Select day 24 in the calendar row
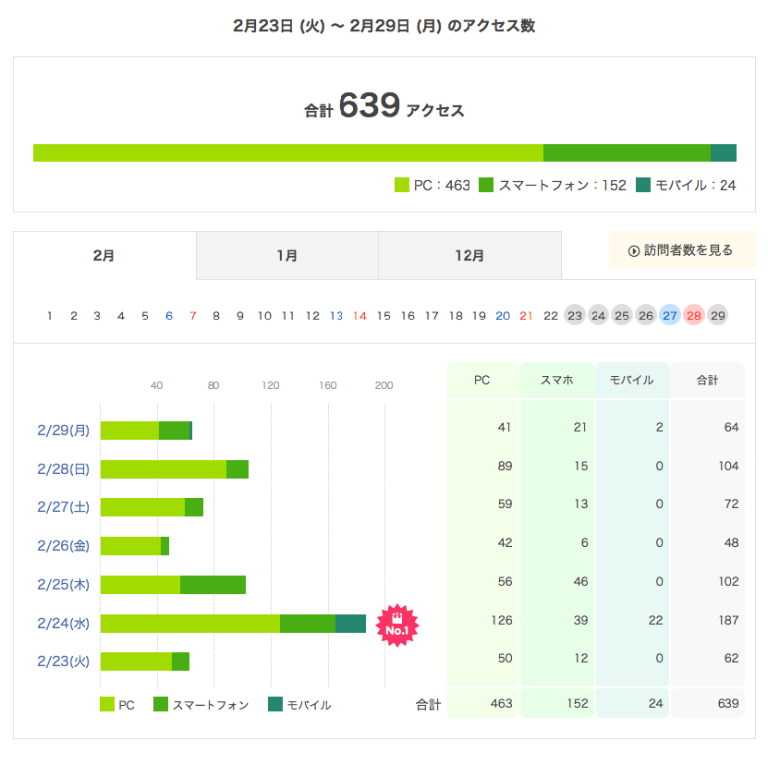This screenshot has width=768, height=765. pos(598,315)
